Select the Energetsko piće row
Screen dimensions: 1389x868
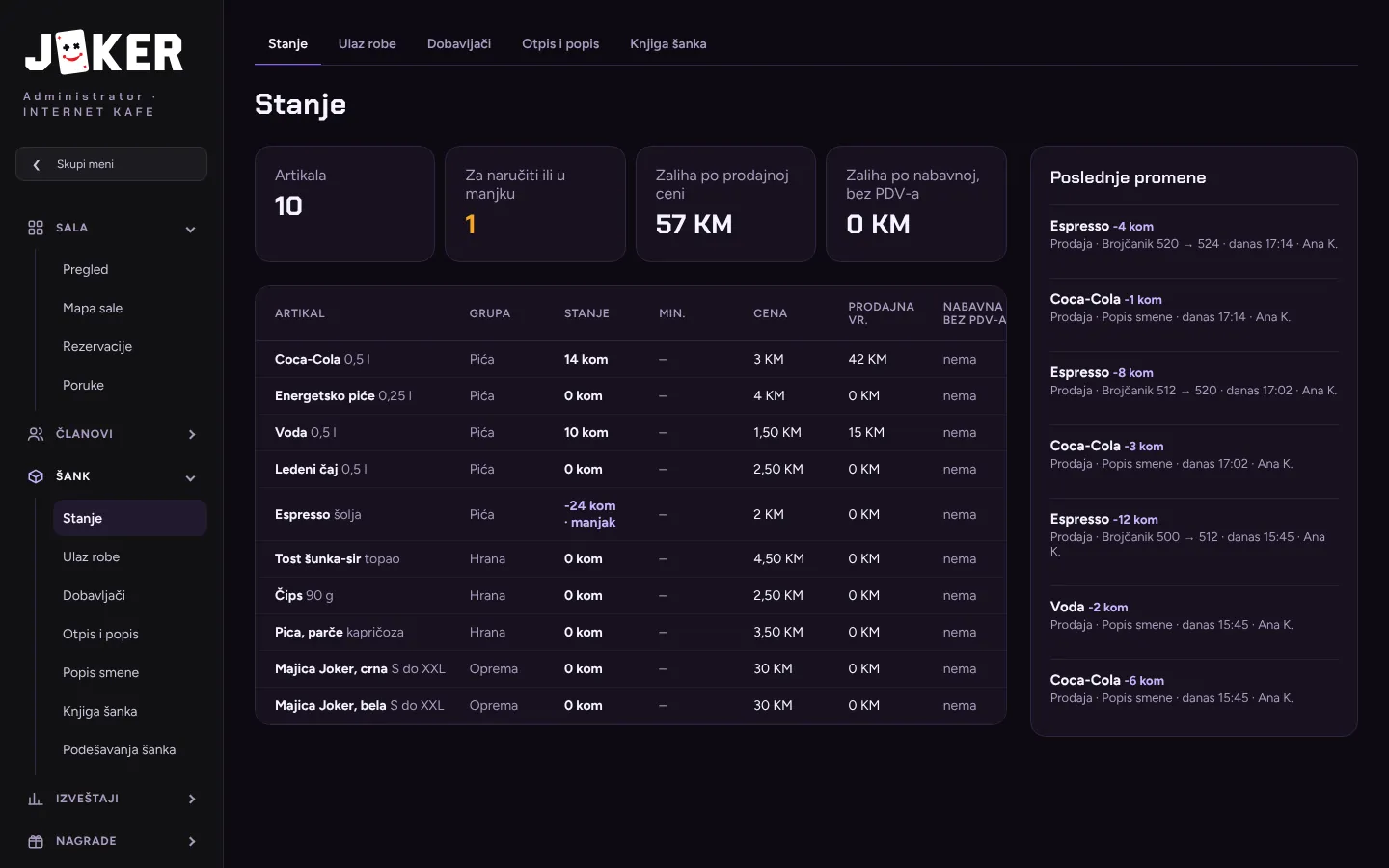[x=631, y=395]
